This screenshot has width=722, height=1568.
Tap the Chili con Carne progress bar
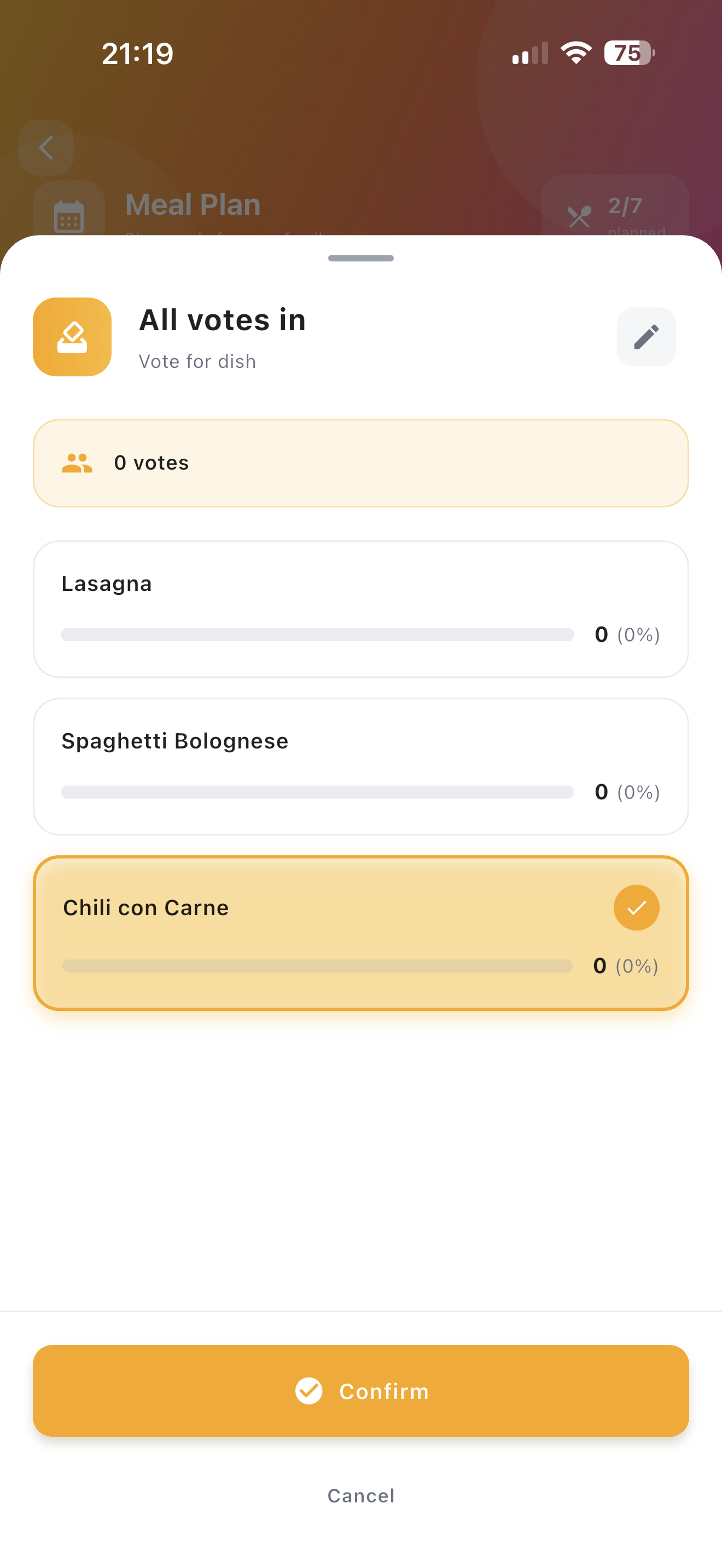(x=317, y=966)
